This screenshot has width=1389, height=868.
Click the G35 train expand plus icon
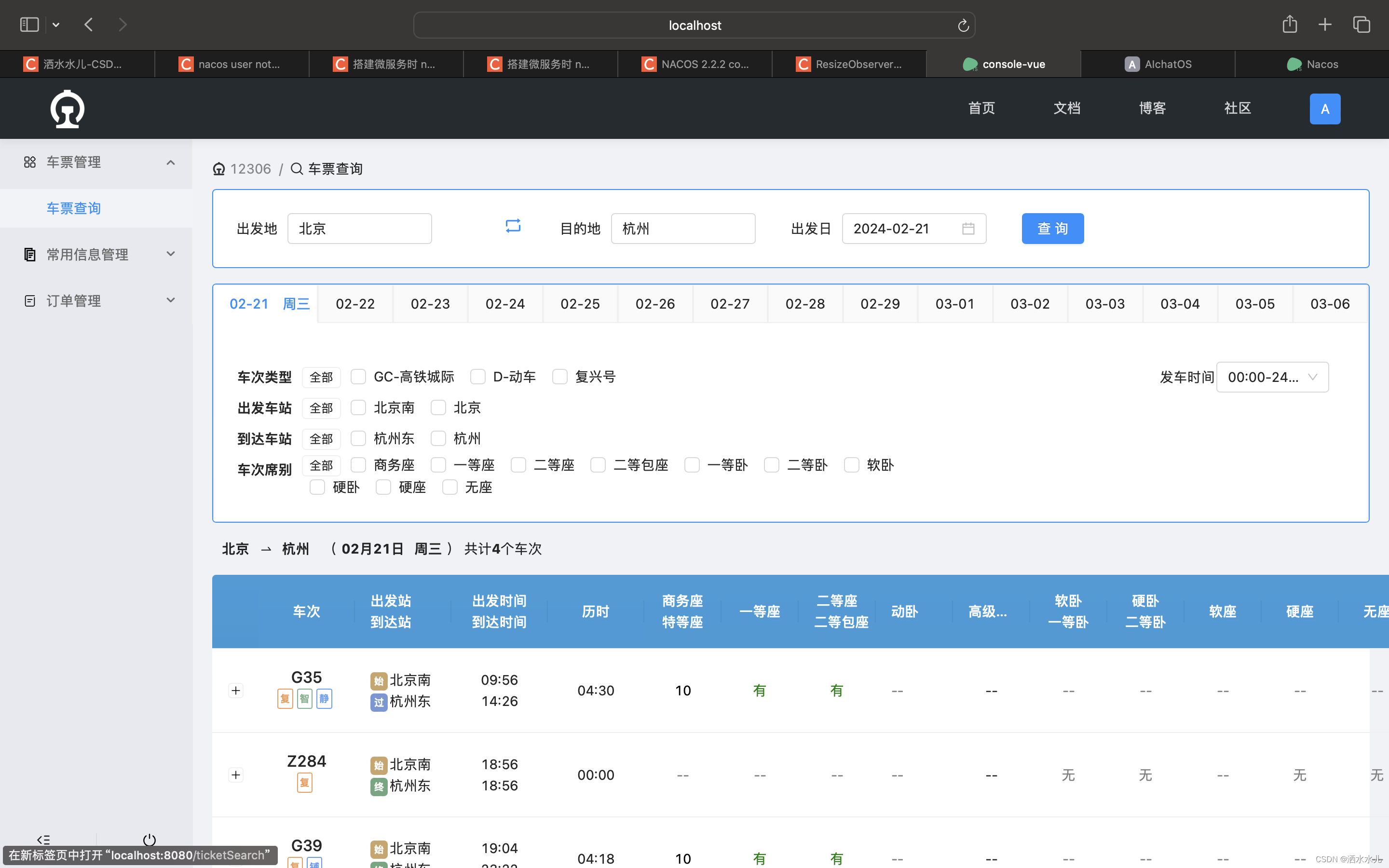pos(234,690)
